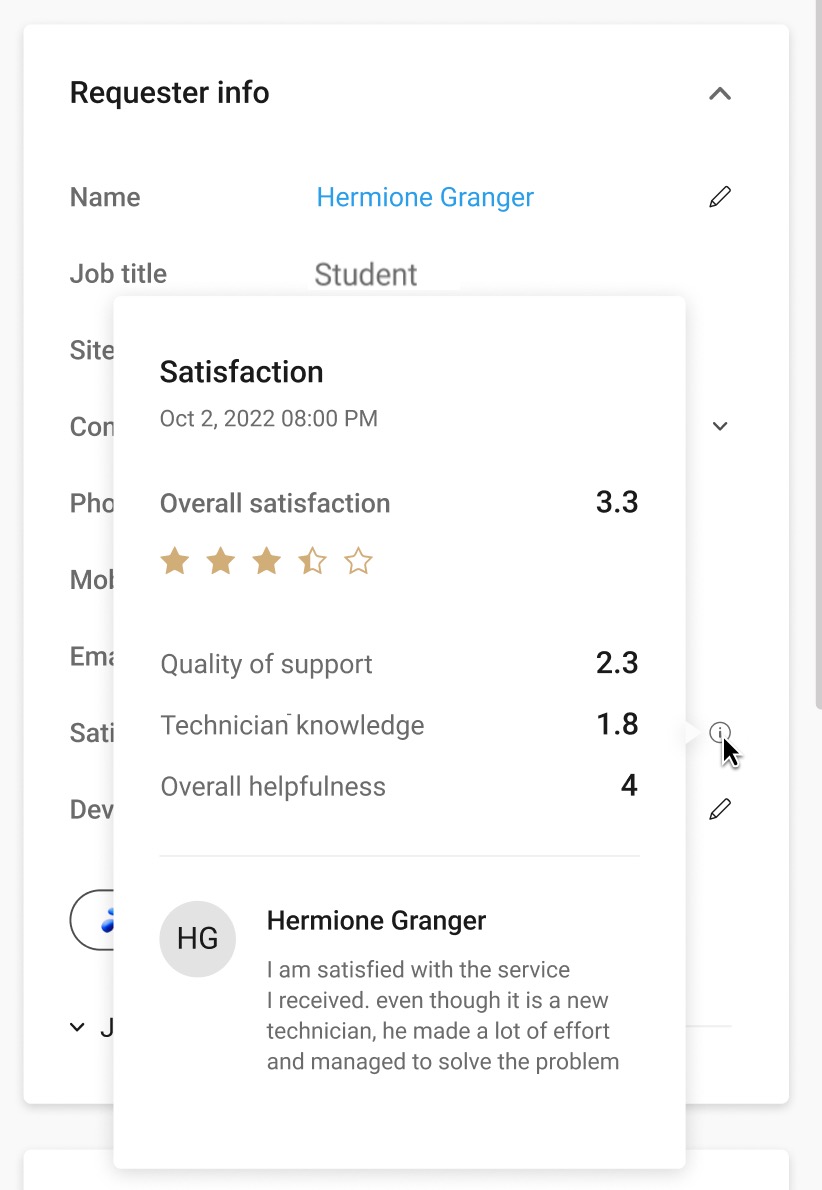Click the Overall satisfaction score 3.3
The image size is (822, 1190).
coord(616,502)
